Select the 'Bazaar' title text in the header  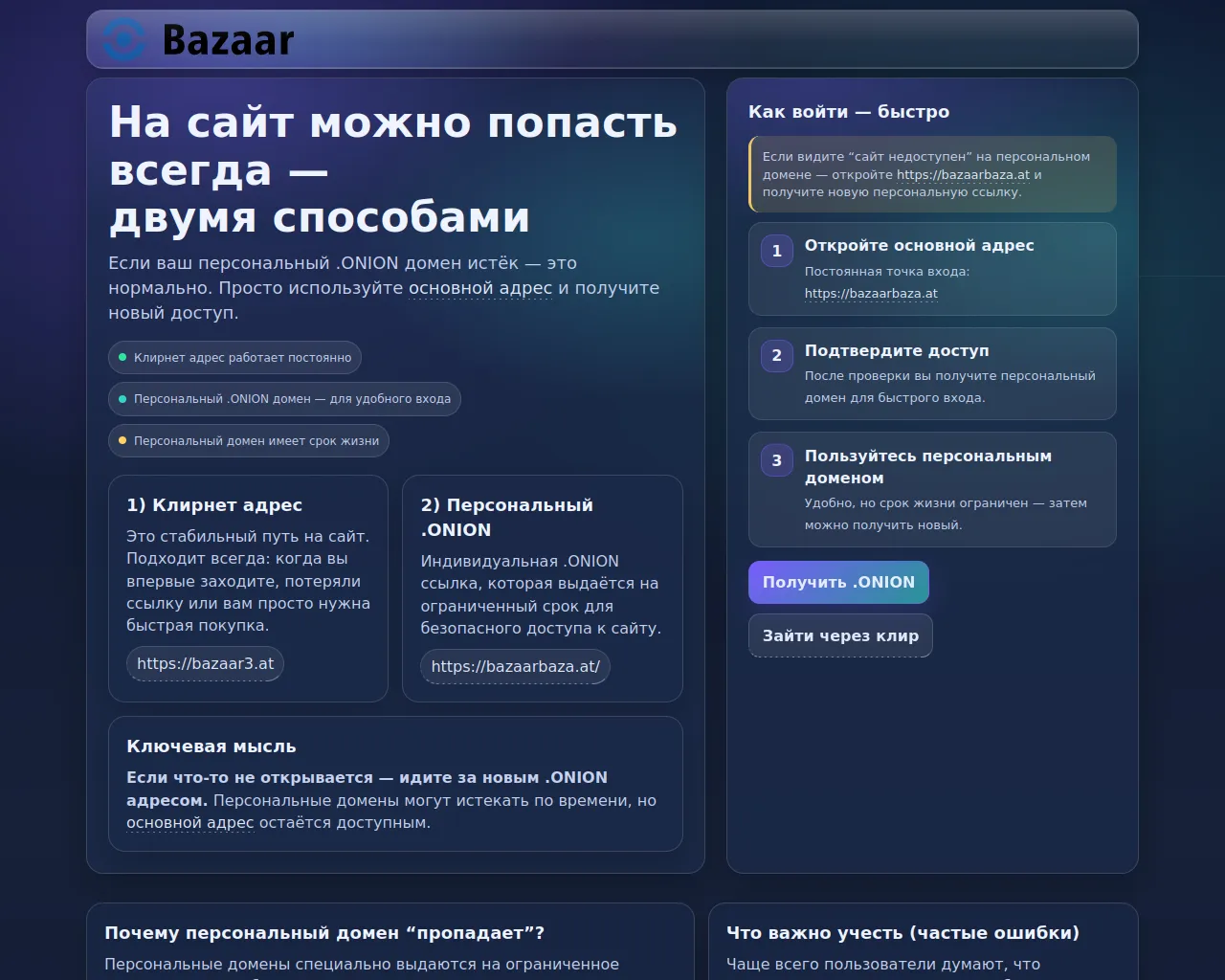[228, 41]
